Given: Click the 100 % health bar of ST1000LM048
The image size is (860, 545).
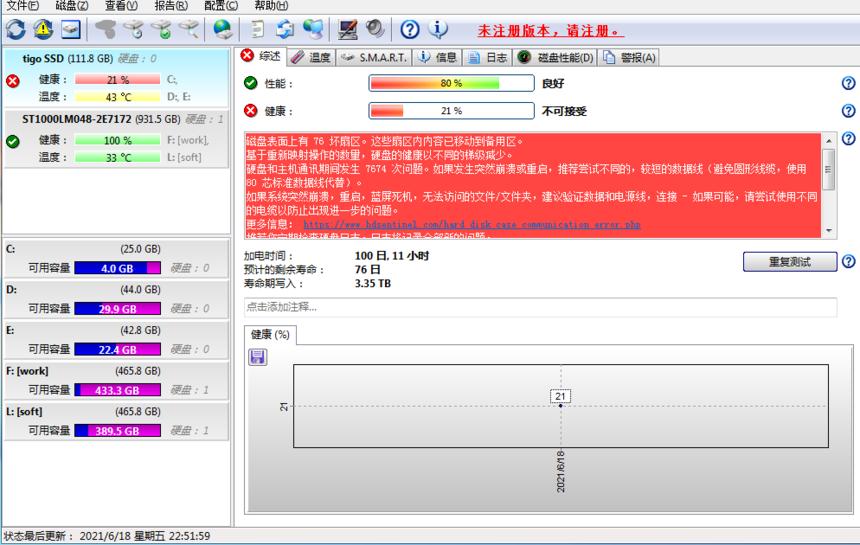Looking at the screenshot, I should (117, 140).
